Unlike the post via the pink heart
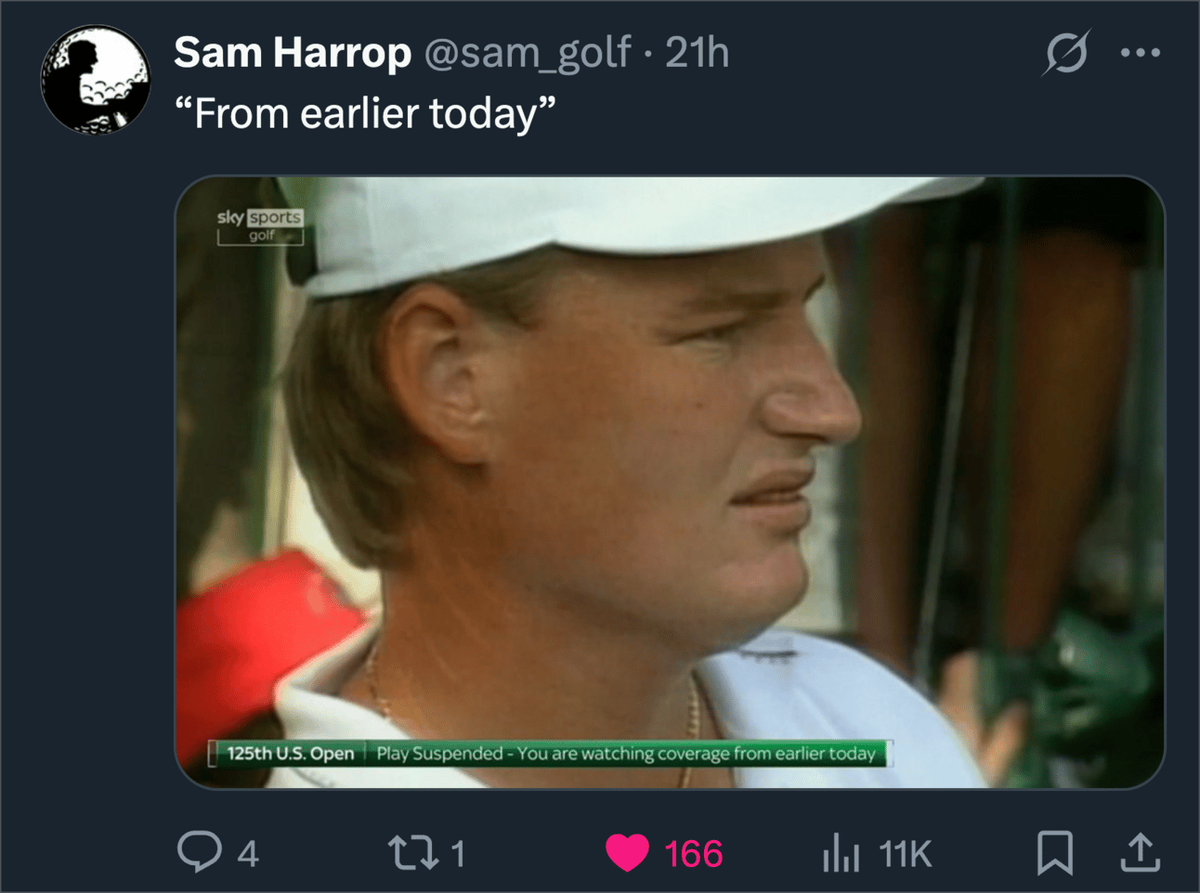1200x893 pixels. 627,853
